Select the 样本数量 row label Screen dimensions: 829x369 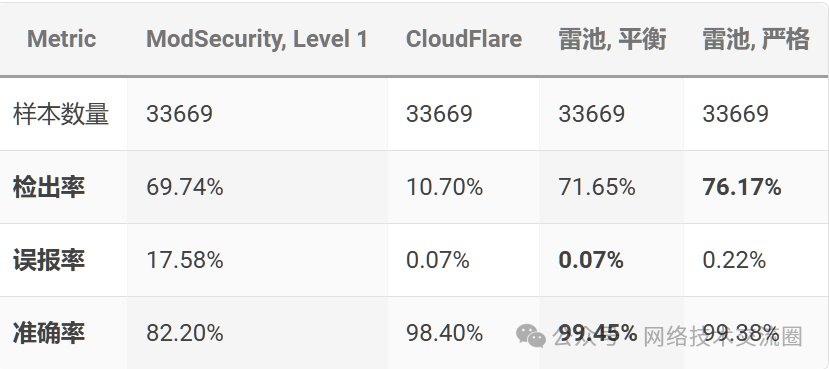click(61, 114)
